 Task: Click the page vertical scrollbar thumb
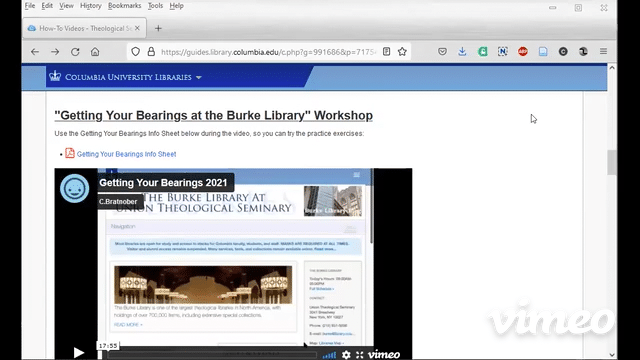[612, 162]
